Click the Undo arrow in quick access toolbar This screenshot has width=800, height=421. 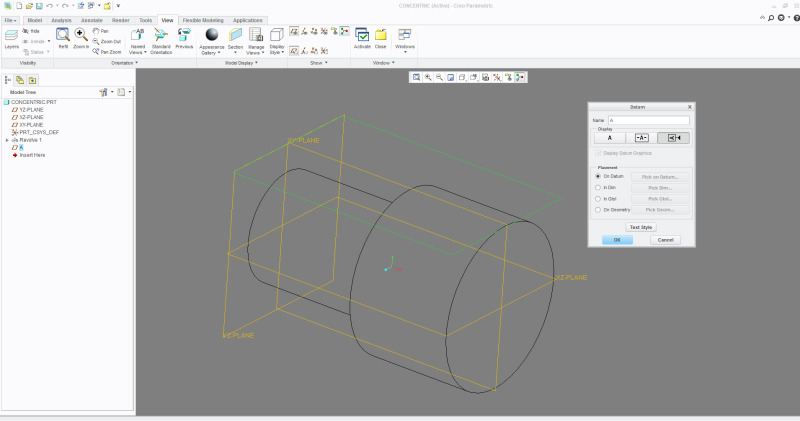coord(49,6)
